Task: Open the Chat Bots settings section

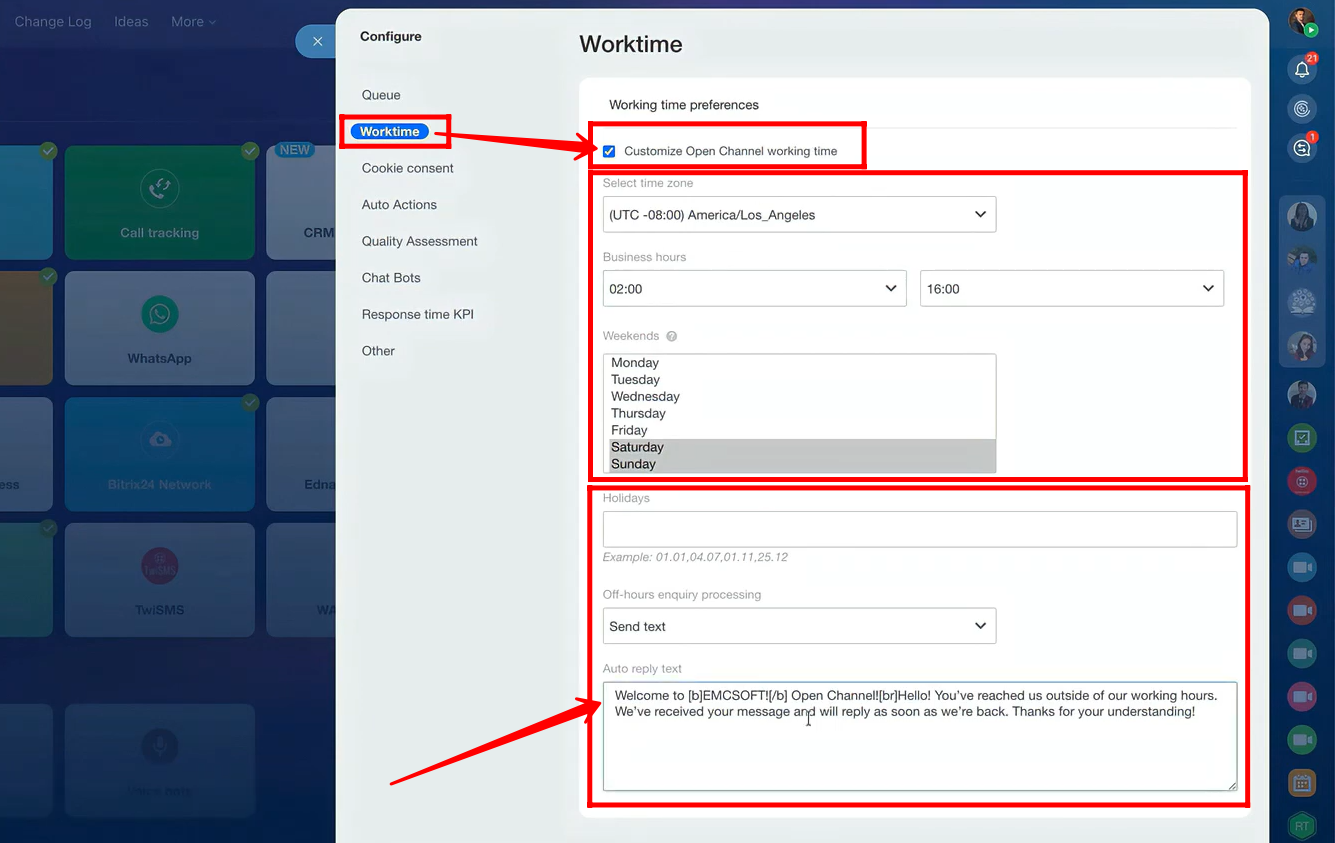Action: click(391, 278)
